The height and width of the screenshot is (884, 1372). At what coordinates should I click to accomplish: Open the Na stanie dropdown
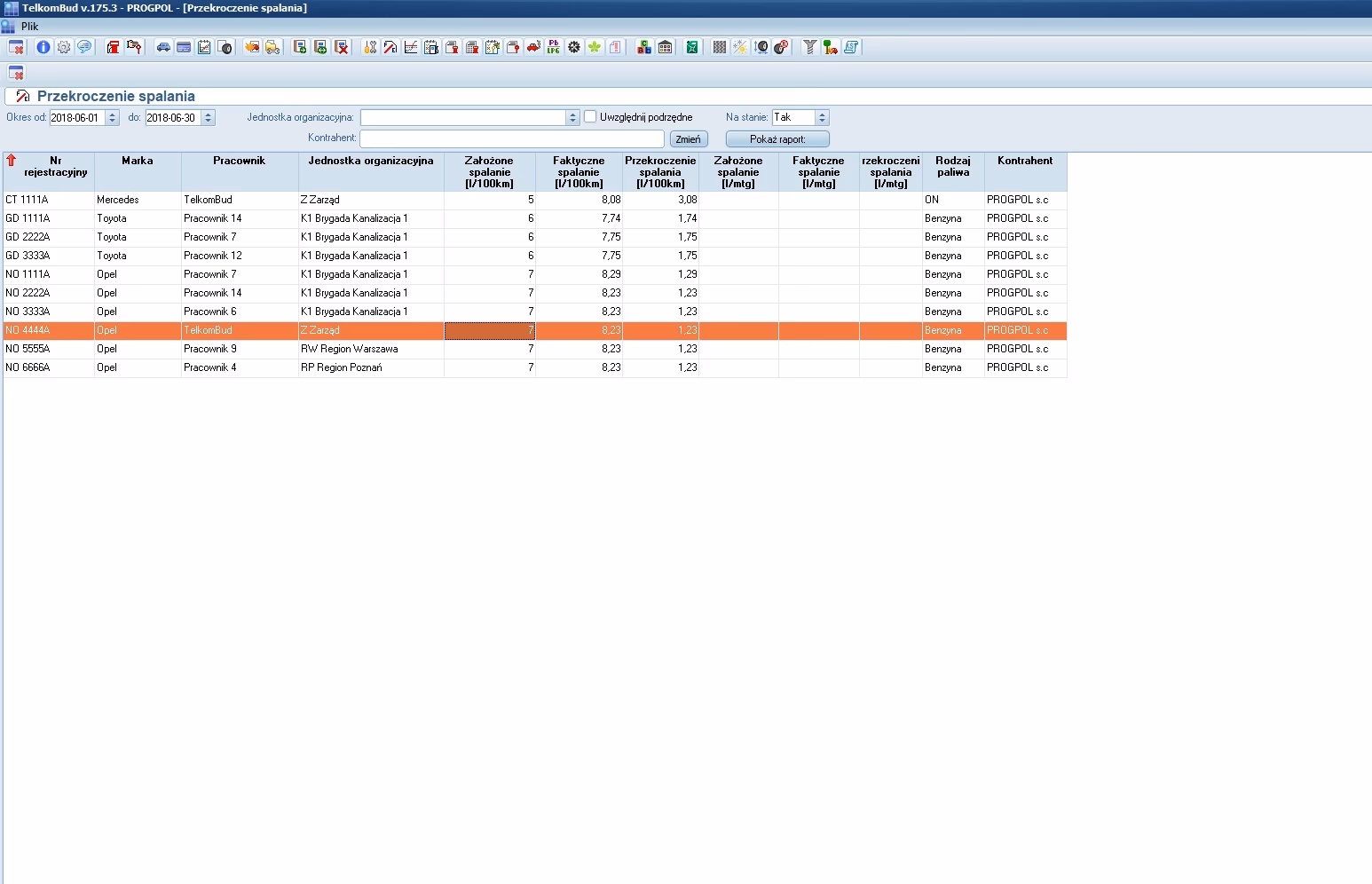pyautogui.click(x=822, y=117)
